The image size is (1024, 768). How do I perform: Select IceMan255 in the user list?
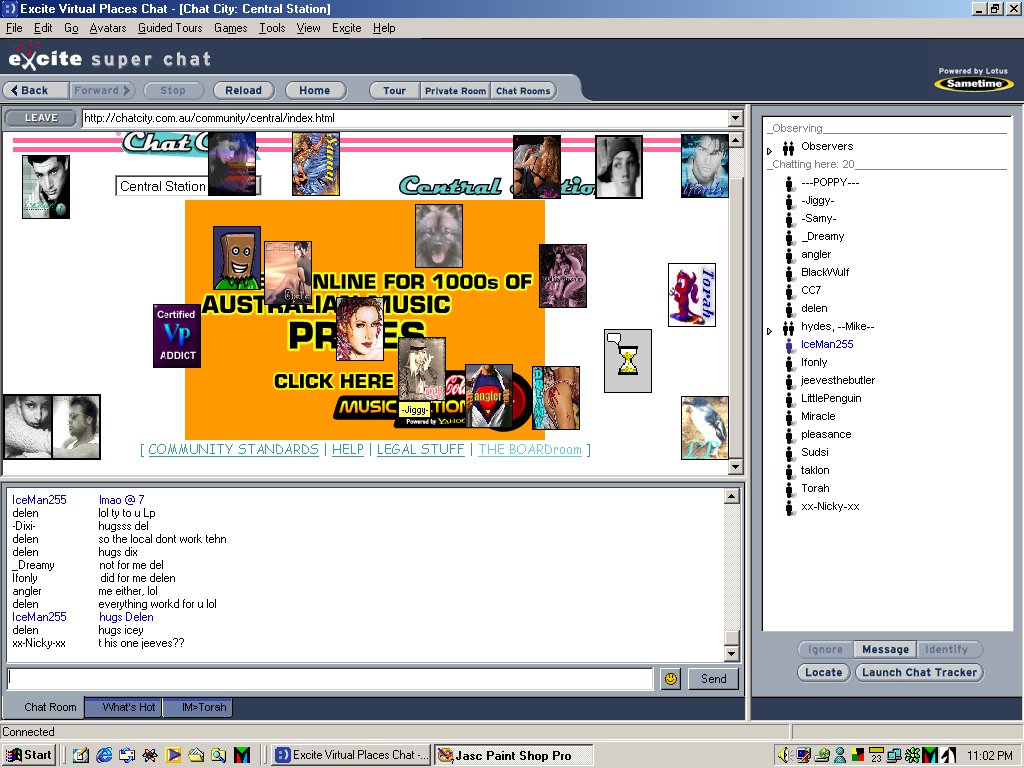tap(827, 344)
